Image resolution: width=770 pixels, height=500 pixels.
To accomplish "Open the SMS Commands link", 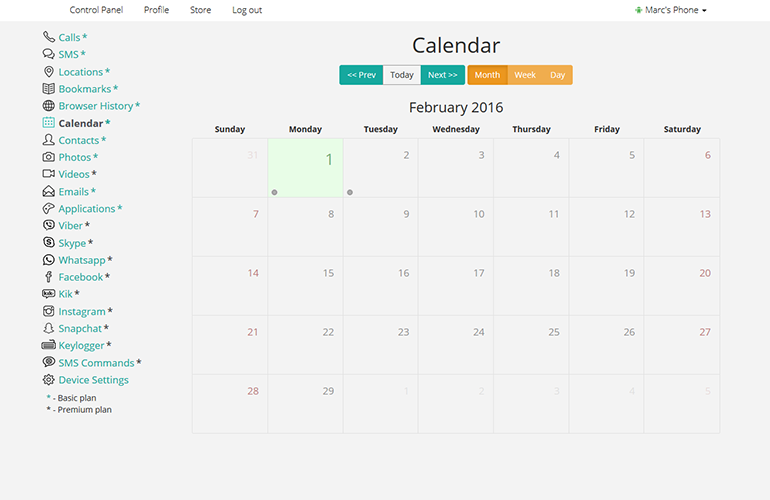I will (96, 363).
